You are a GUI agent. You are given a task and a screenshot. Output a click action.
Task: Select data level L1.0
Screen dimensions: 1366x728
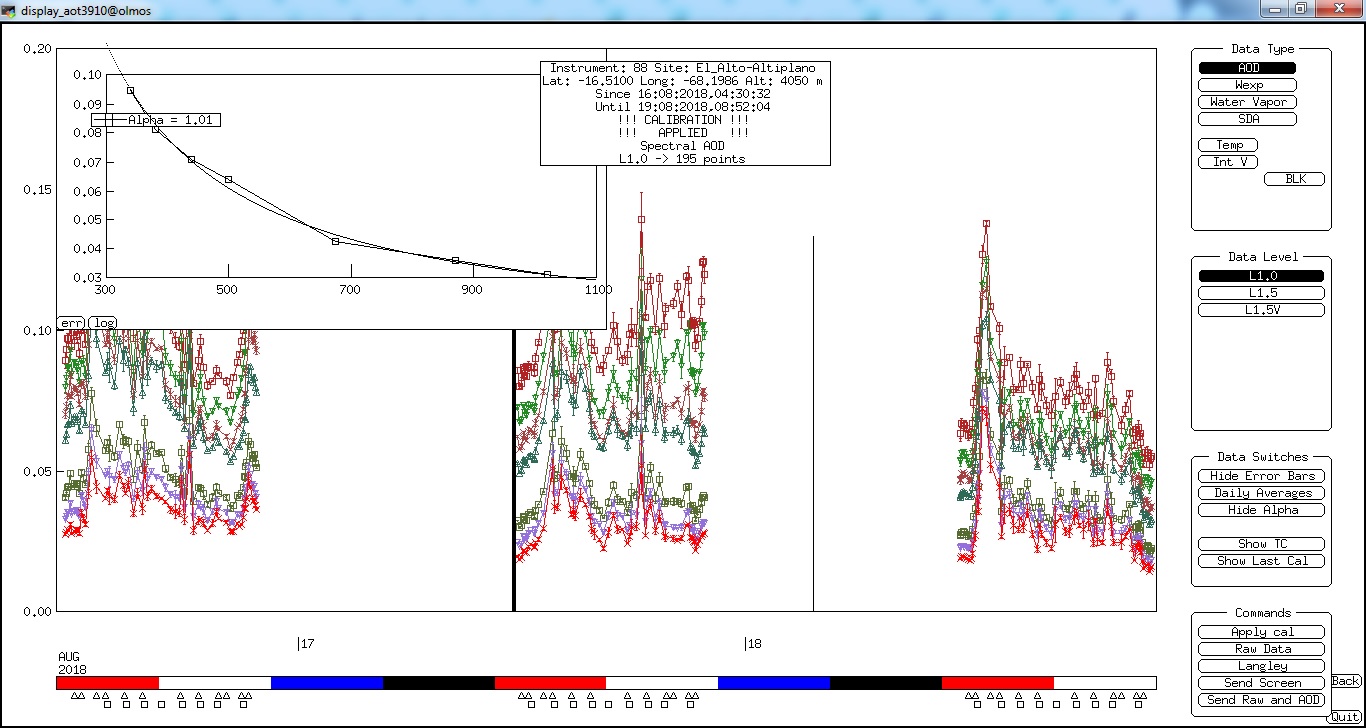pyautogui.click(x=1262, y=276)
